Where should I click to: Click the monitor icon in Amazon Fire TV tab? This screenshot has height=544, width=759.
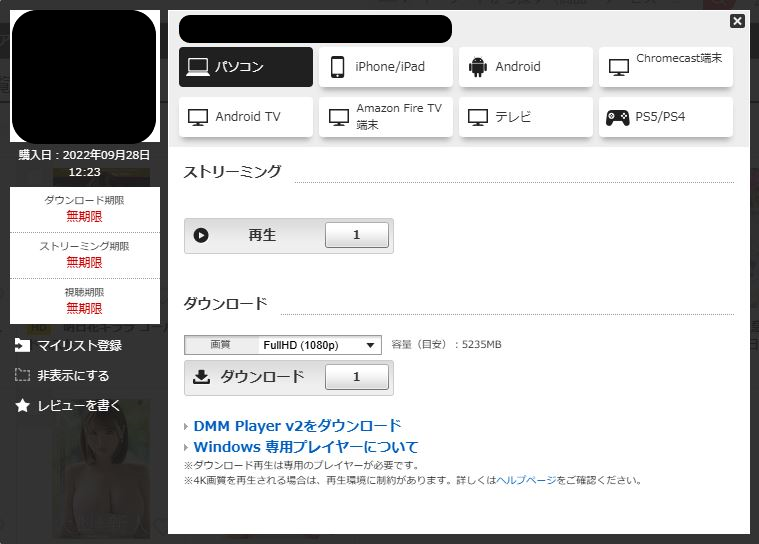339,117
